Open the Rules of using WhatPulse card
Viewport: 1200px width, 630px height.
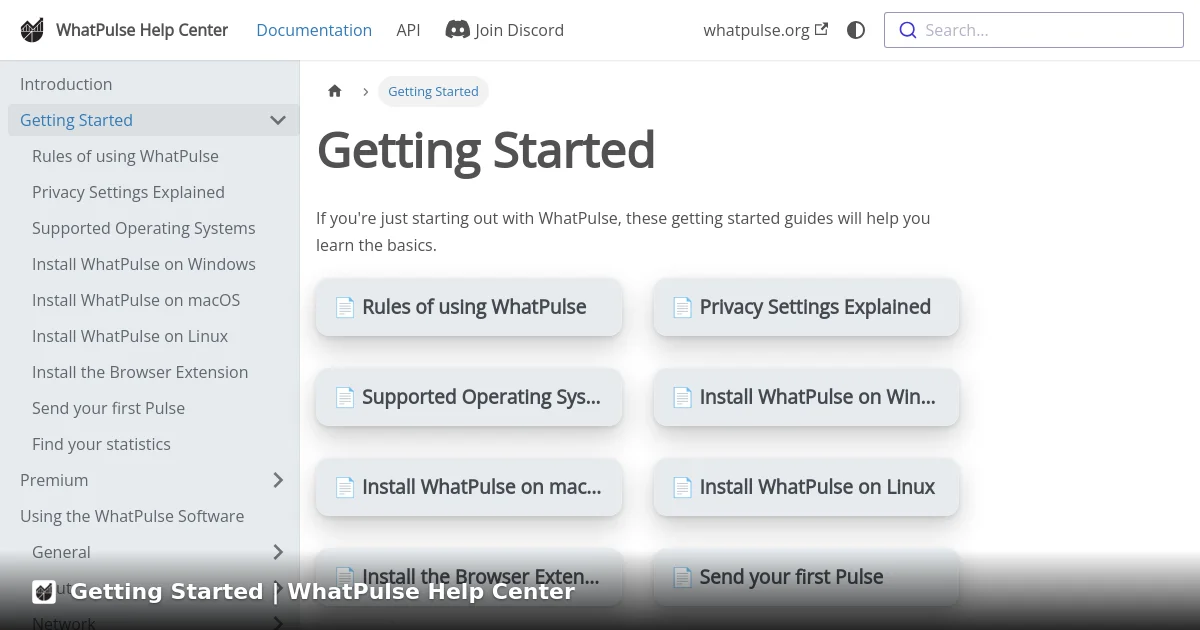469,307
